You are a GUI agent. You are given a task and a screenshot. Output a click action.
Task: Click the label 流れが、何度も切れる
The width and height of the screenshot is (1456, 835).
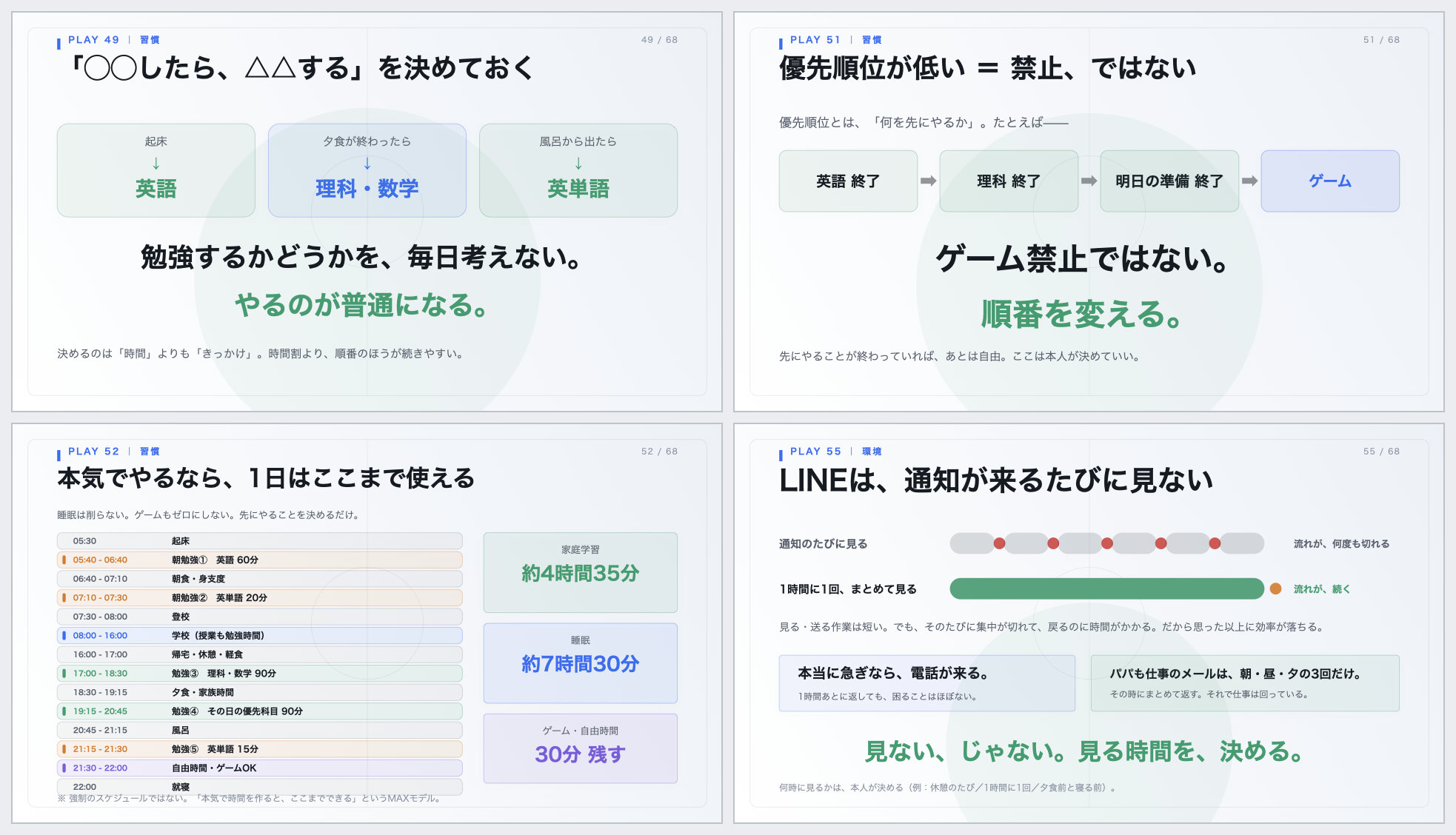click(x=1341, y=543)
